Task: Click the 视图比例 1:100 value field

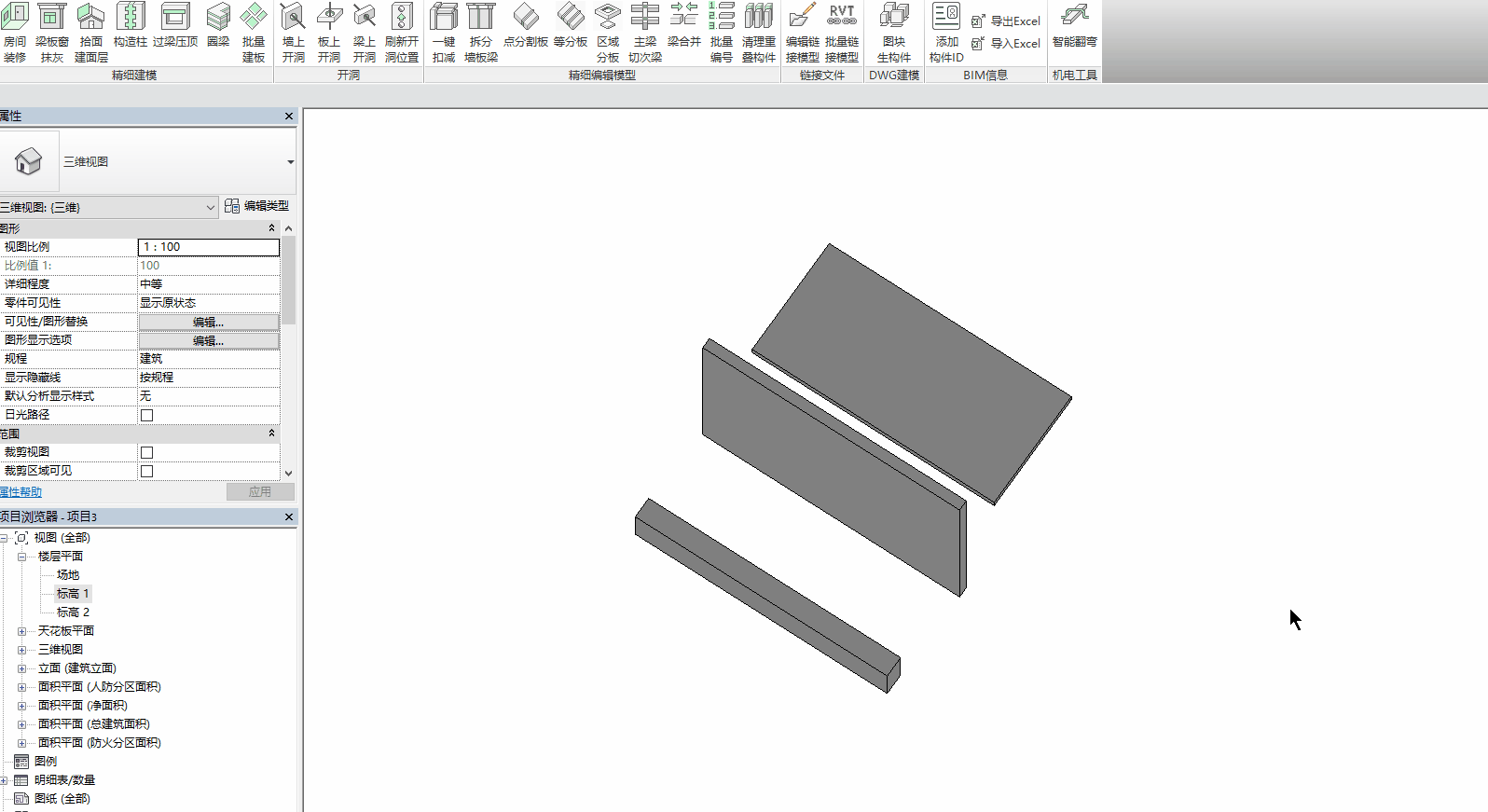Action: click(208, 247)
